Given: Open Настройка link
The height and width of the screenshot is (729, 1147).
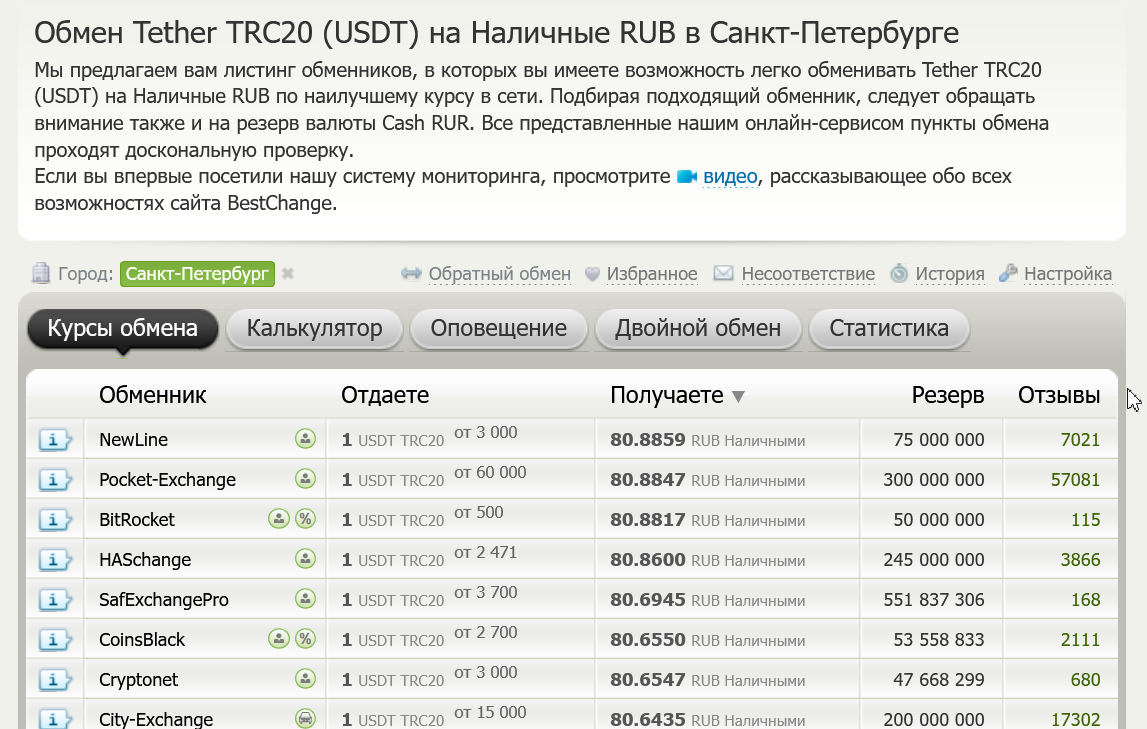Looking at the screenshot, I should coord(1068,273).
